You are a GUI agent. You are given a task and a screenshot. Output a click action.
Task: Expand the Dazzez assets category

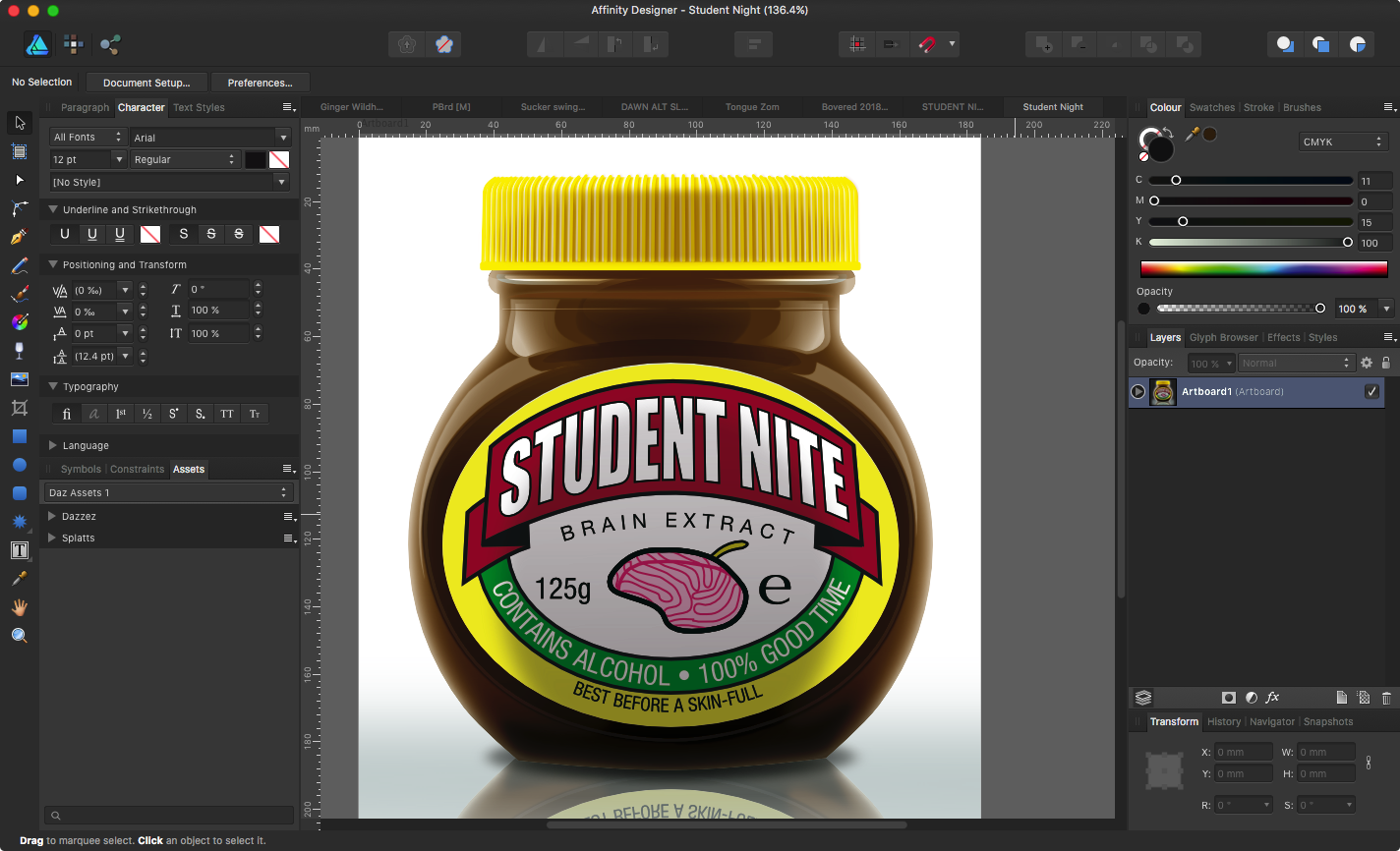tap(52, 516)
